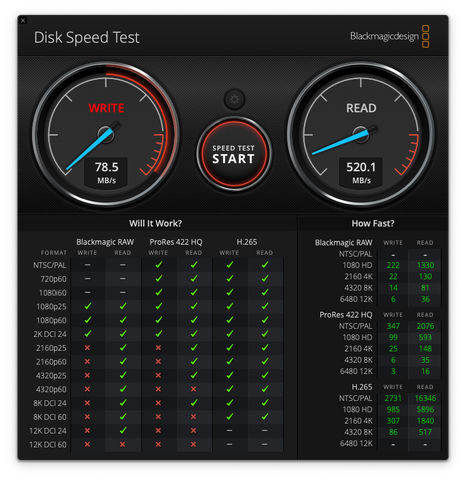Click the ProRes 422 HQ heading in How Fast
This screenshot has height=480, width=466.
[x=346, y=315]
